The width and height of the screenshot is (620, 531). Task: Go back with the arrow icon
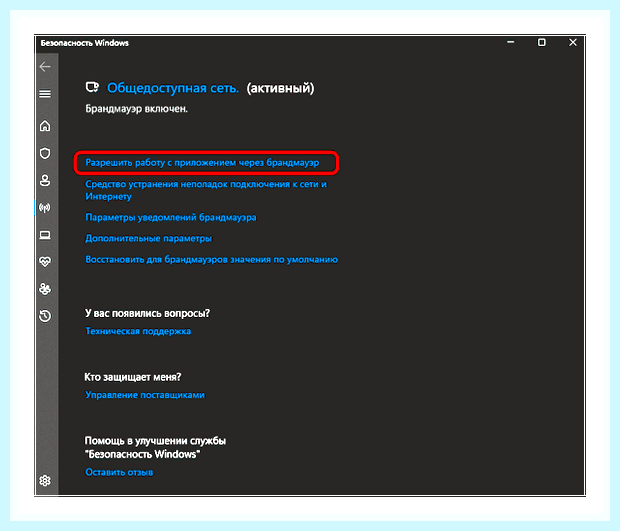[45, 66]
